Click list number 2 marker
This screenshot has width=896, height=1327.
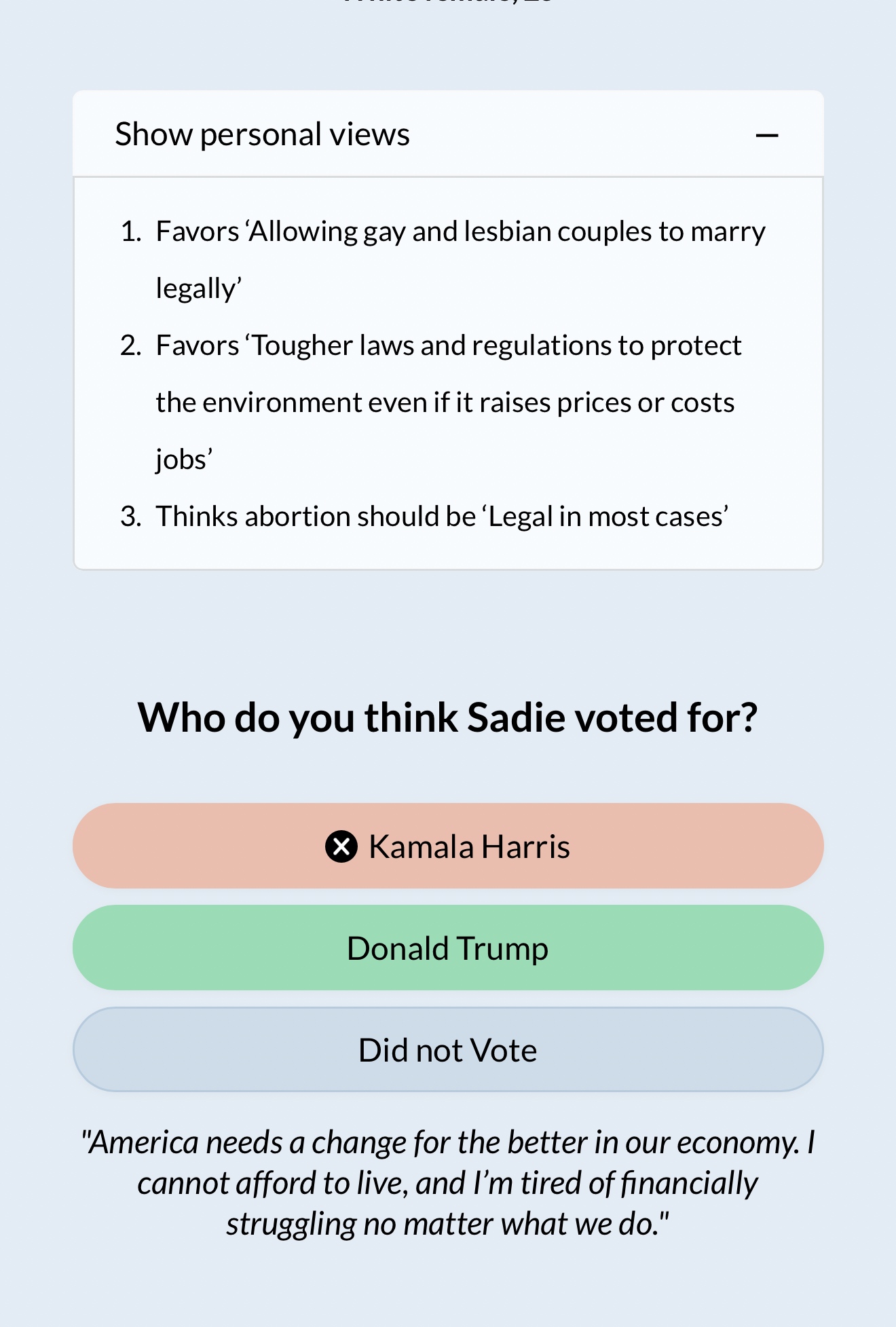(130, 346)
